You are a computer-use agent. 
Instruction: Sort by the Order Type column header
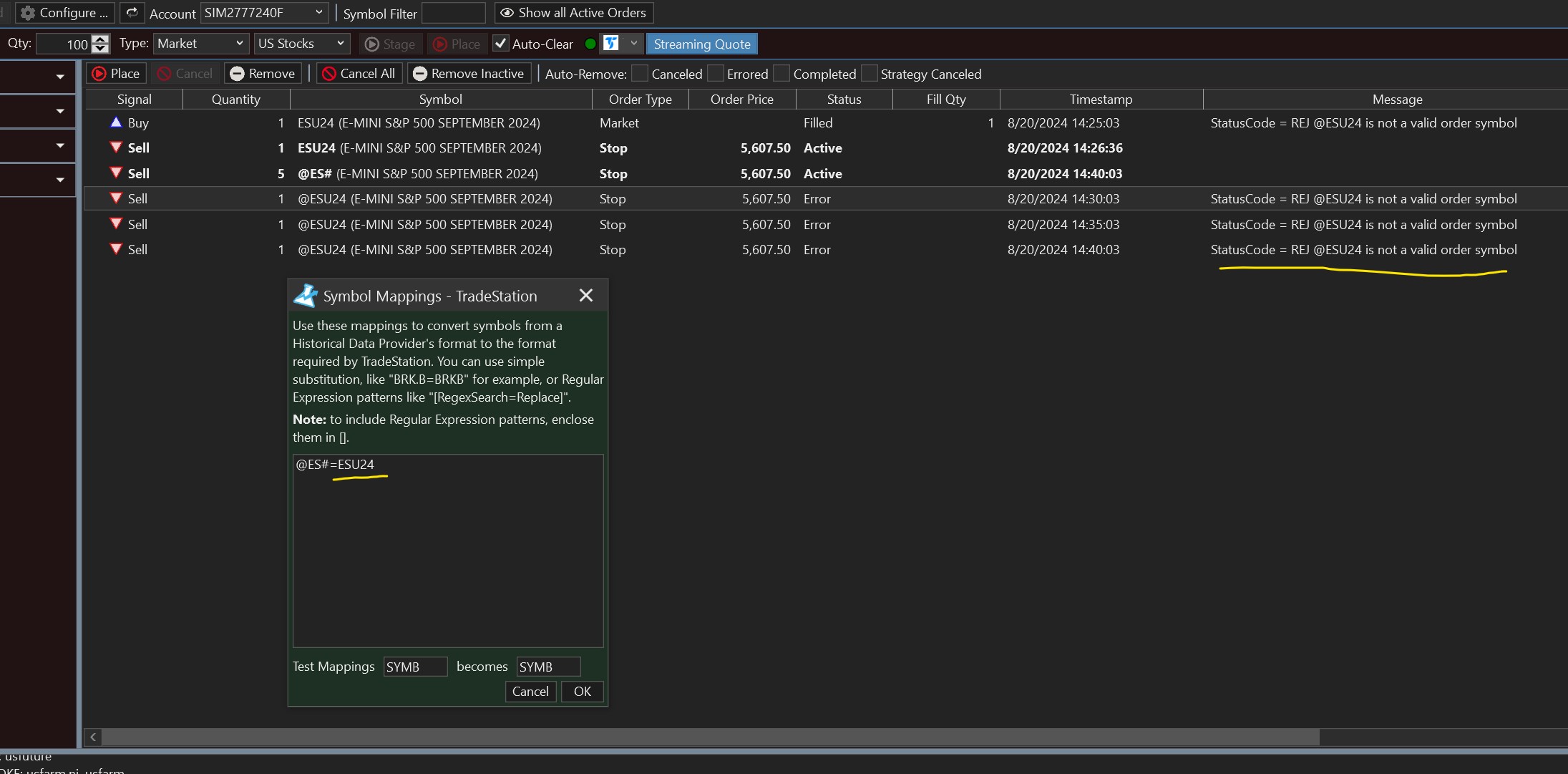pyautogui.click(x=641, y=100)
